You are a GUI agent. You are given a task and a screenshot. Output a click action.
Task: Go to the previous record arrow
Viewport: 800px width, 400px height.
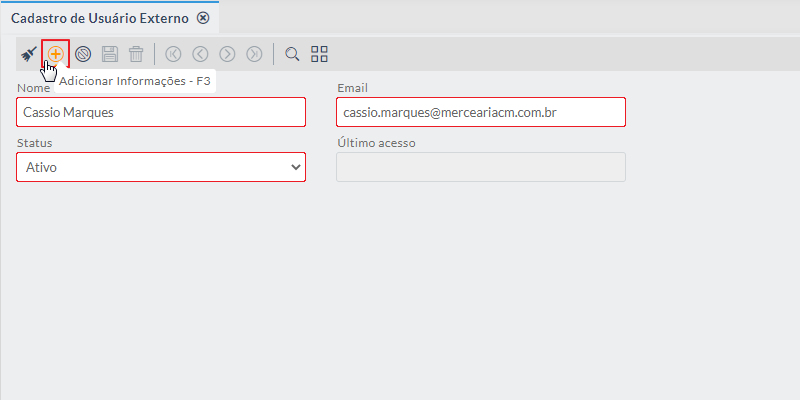pyautogui.click(x=200, y=54)
